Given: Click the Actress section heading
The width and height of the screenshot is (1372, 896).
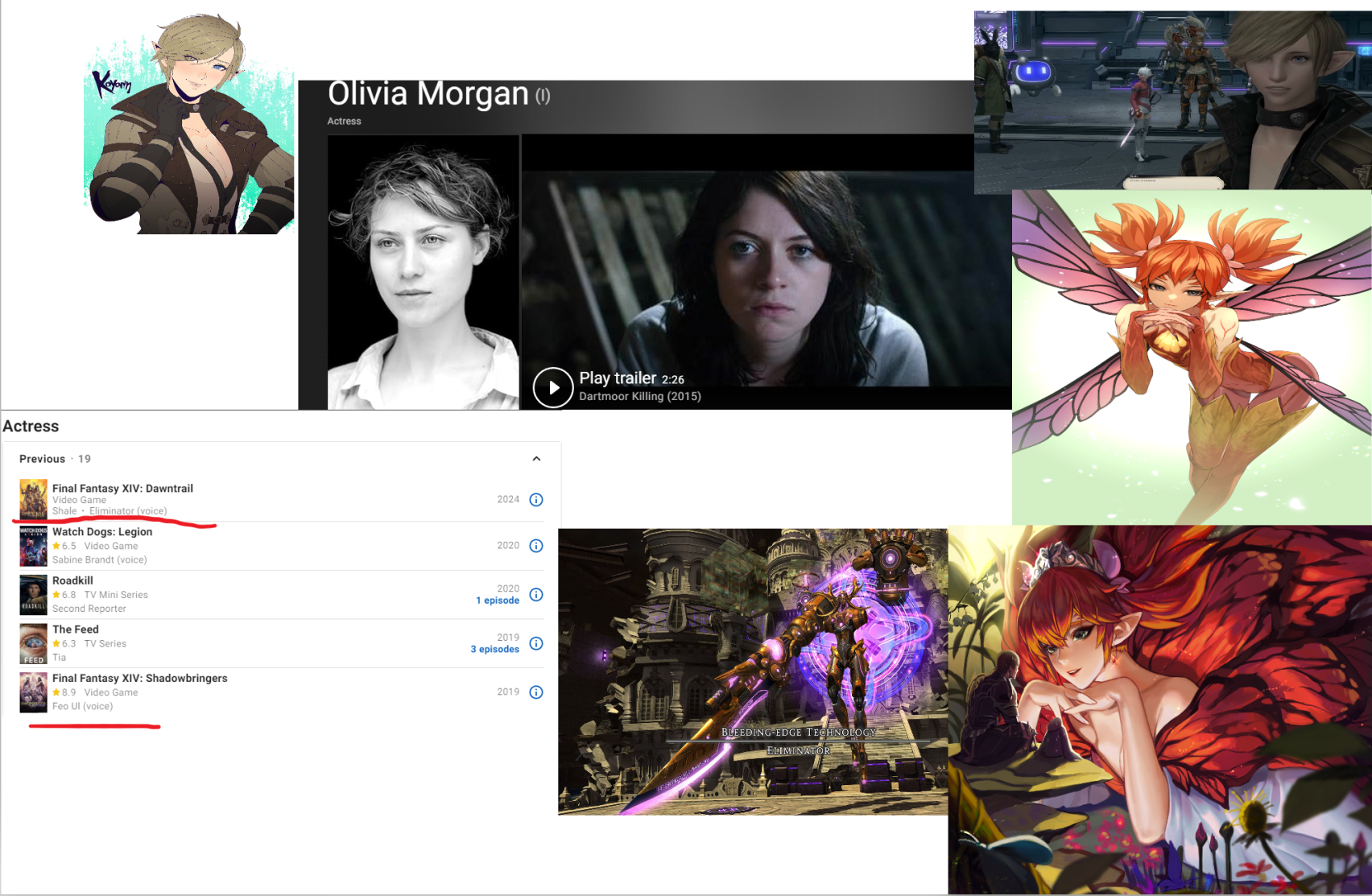Looking at the screenshot, I should [31, 426].
